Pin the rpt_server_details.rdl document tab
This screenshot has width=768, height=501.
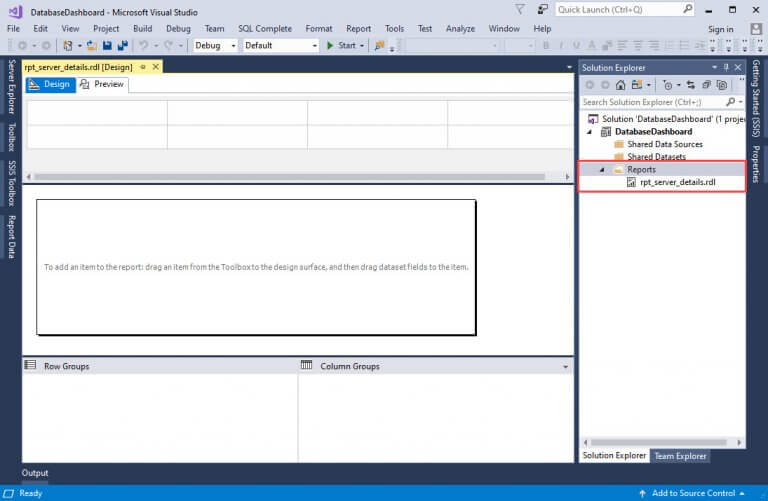pos(143,67)
